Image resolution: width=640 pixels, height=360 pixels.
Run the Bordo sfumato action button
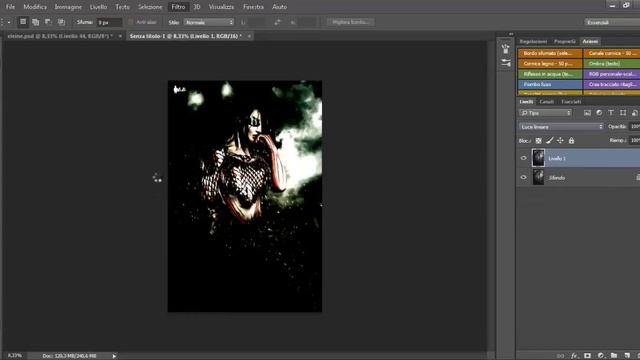[x=550, y=53]
